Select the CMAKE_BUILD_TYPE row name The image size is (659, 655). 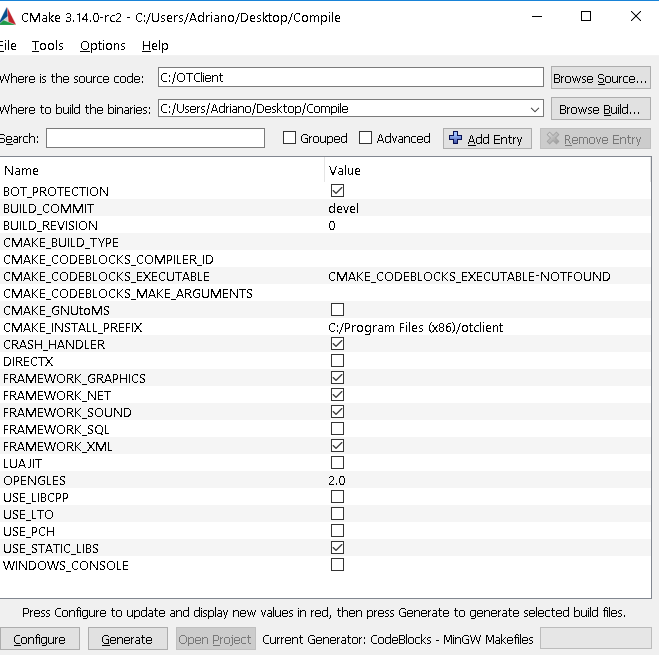point(61,243)
